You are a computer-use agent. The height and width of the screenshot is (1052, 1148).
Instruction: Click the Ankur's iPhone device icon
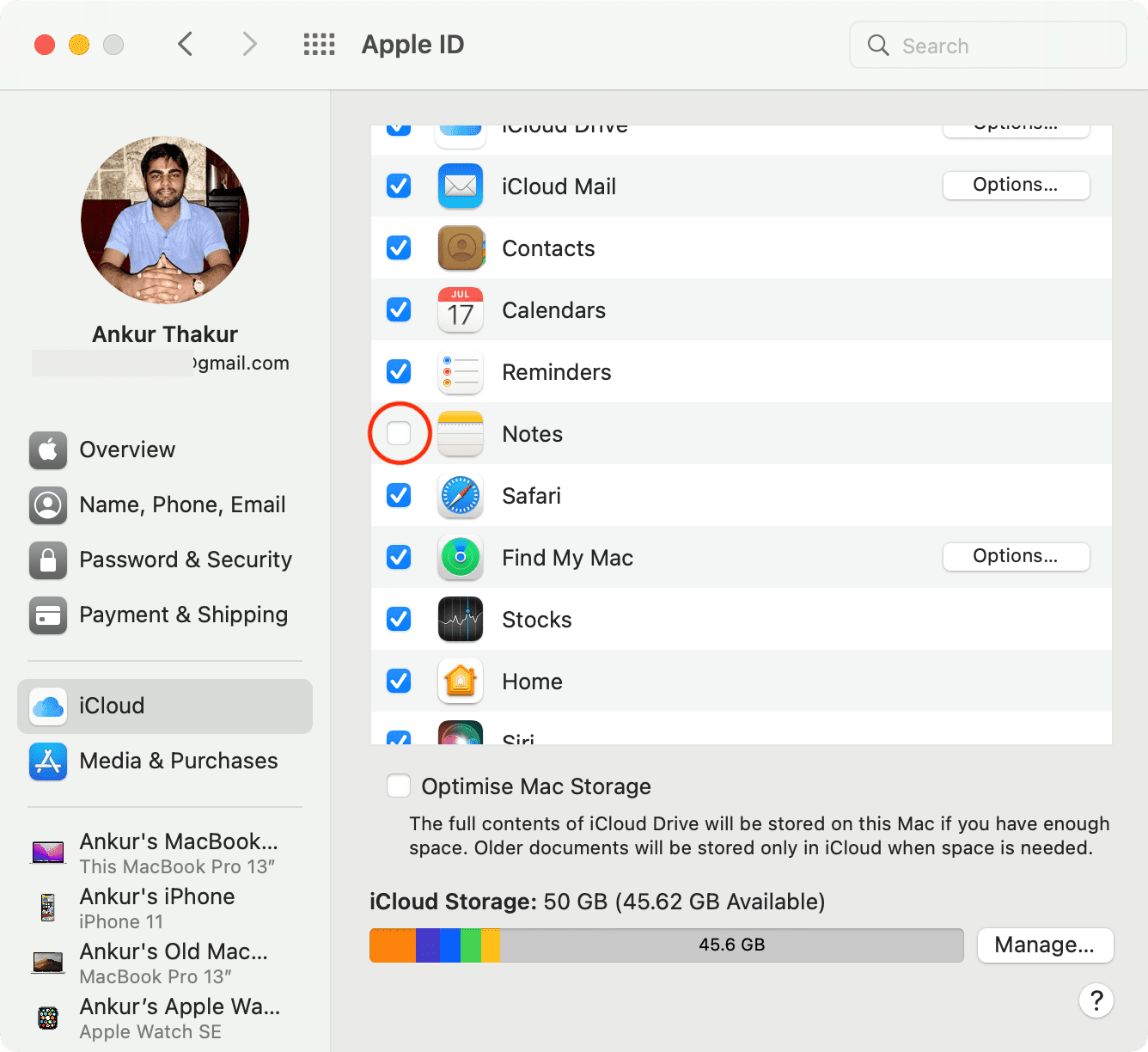(x=48, y=908)
